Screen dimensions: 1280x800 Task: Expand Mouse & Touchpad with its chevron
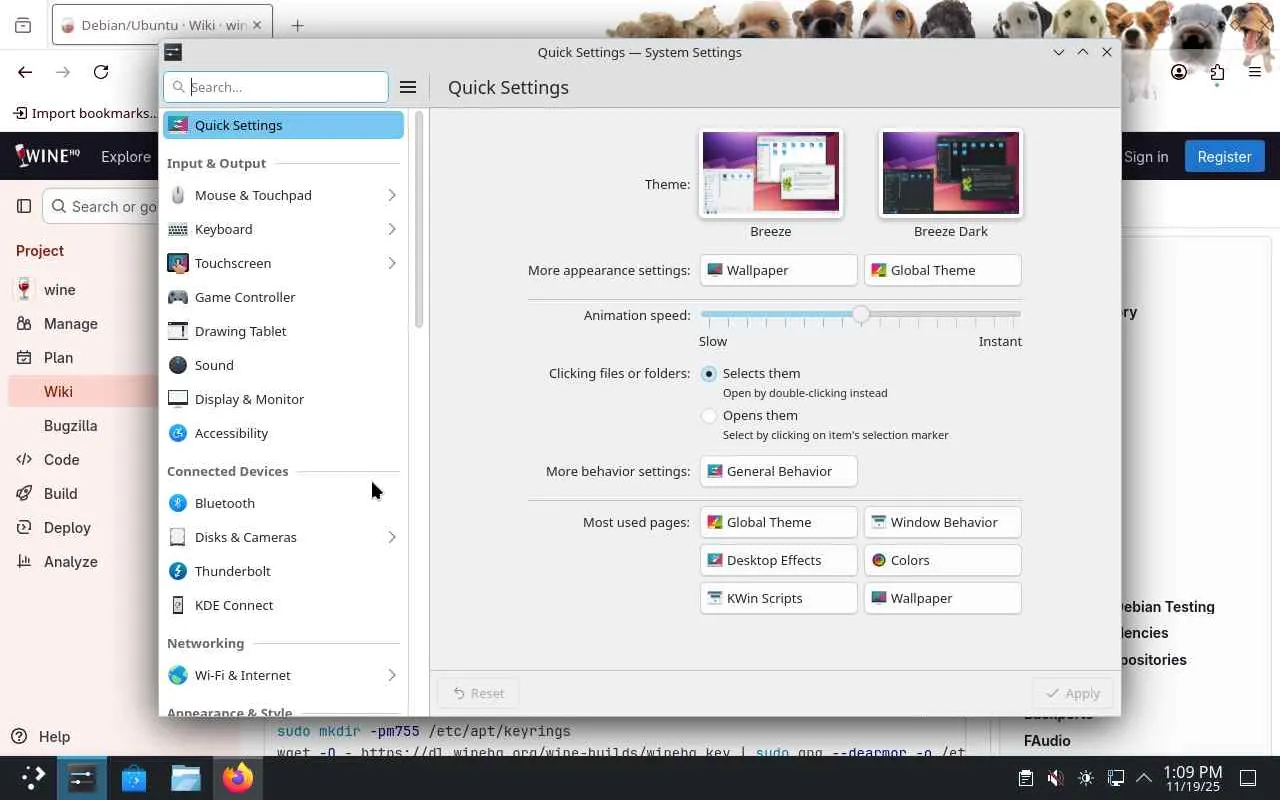[391, 195]
